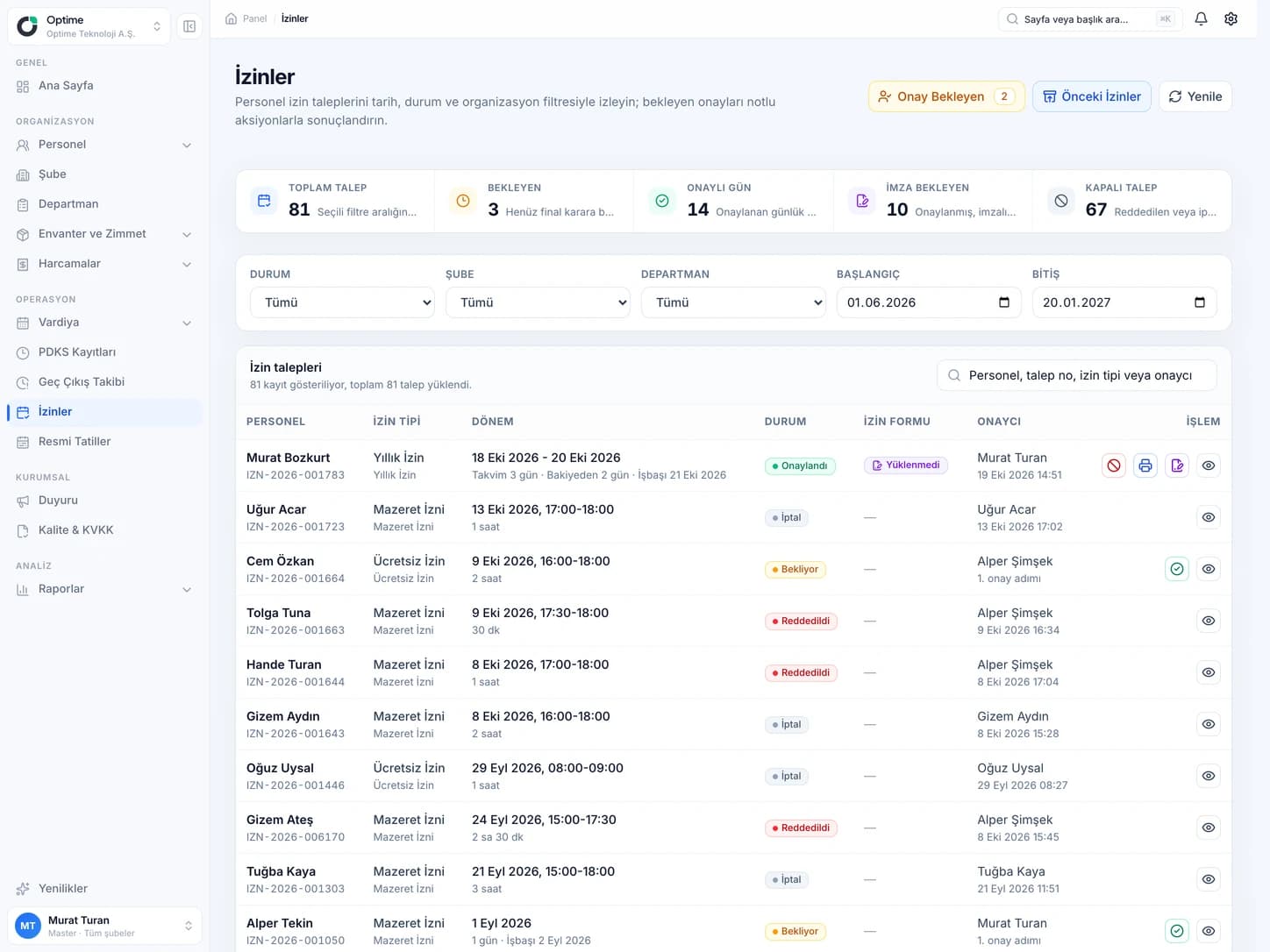Cancel Murat Bozkurt's approved leave
This screenshot has width=1270, height=952.
pos(1113,465)
